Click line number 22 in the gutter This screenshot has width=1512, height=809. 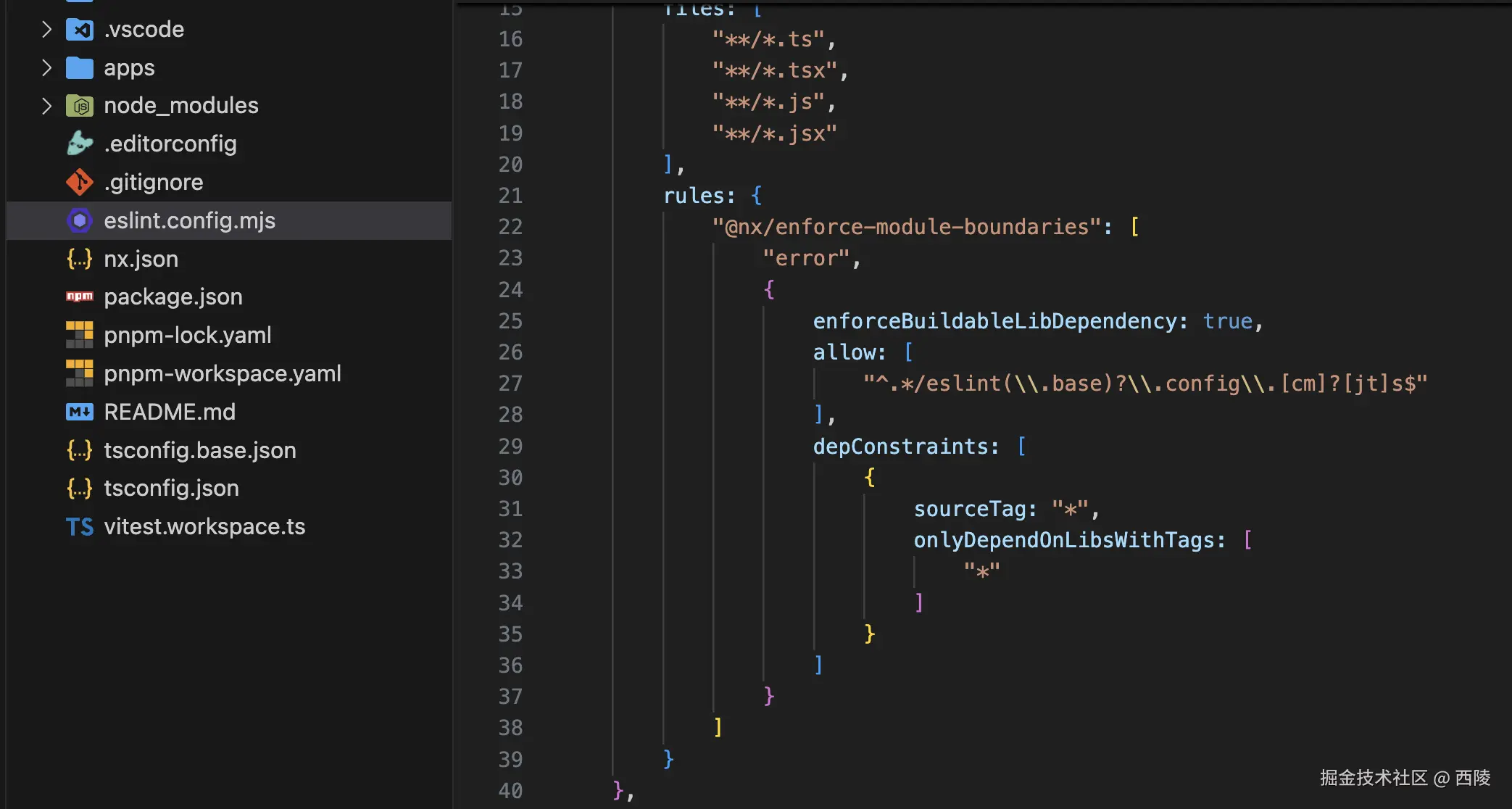[x=510, y=227]
